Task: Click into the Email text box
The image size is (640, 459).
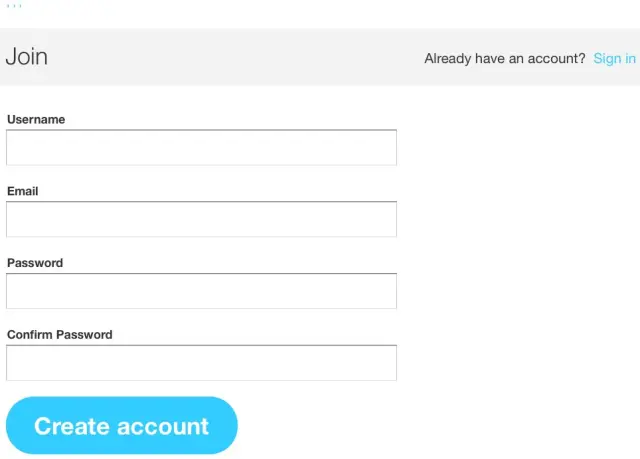Action: pyautogui.click(x=201, y=219)
